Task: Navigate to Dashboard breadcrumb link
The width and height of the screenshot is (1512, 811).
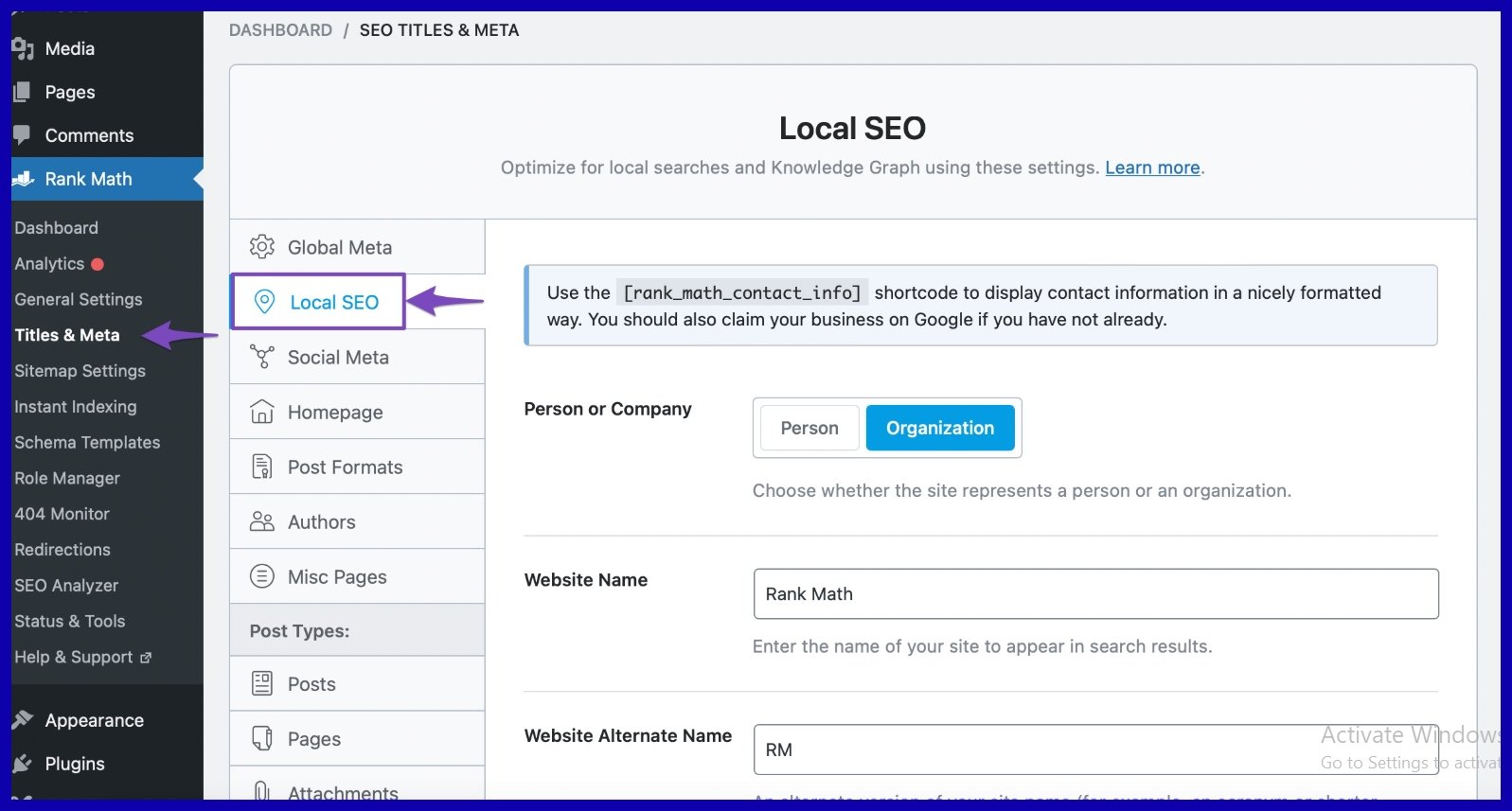Action: pos(280,30)
